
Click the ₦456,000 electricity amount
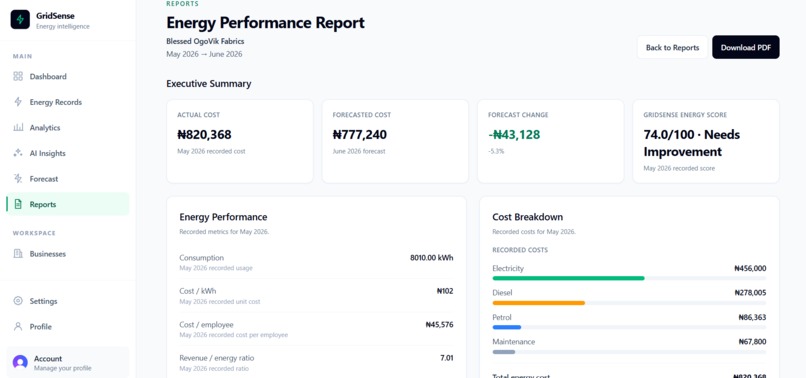click(x=750, y=268)
